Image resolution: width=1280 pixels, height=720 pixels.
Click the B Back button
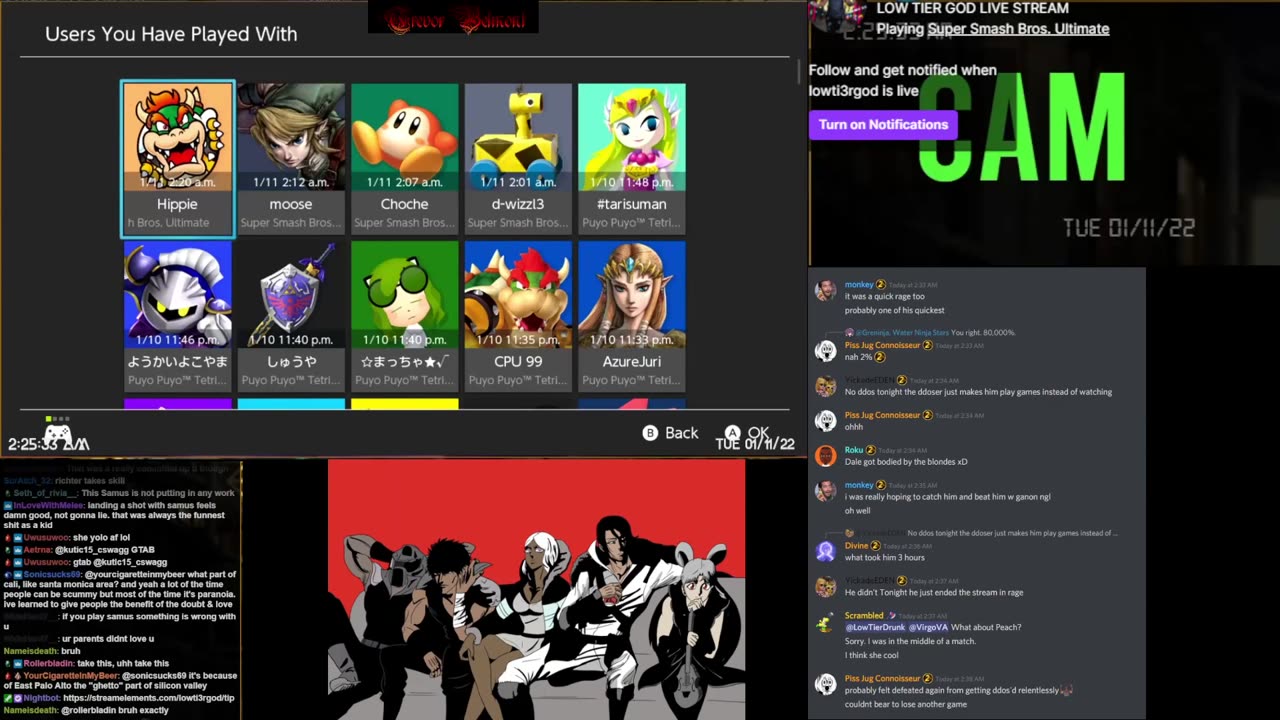670,433
